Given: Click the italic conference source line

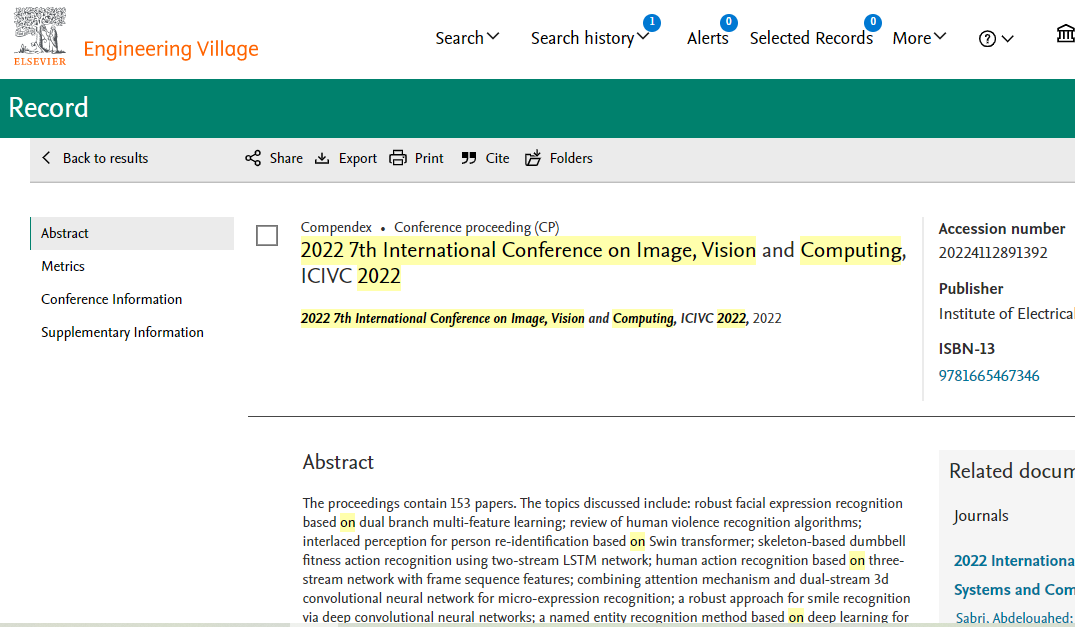Looking at the screenshot, I should 541,319.
